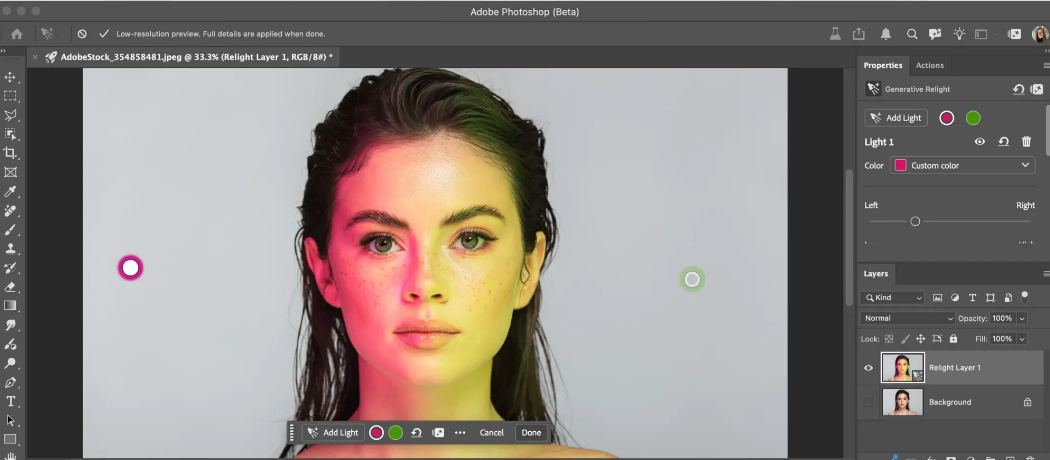1050x460 pixels.
Task: Toggle layer filtering switch on
Action: (x=1024, y=297)
